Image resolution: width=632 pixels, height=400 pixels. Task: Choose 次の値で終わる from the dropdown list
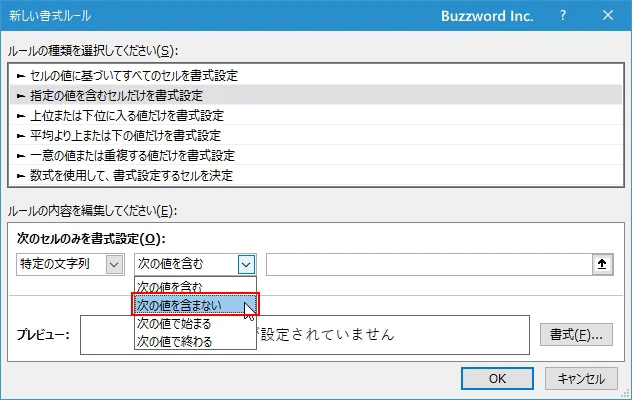pos(195,341)
